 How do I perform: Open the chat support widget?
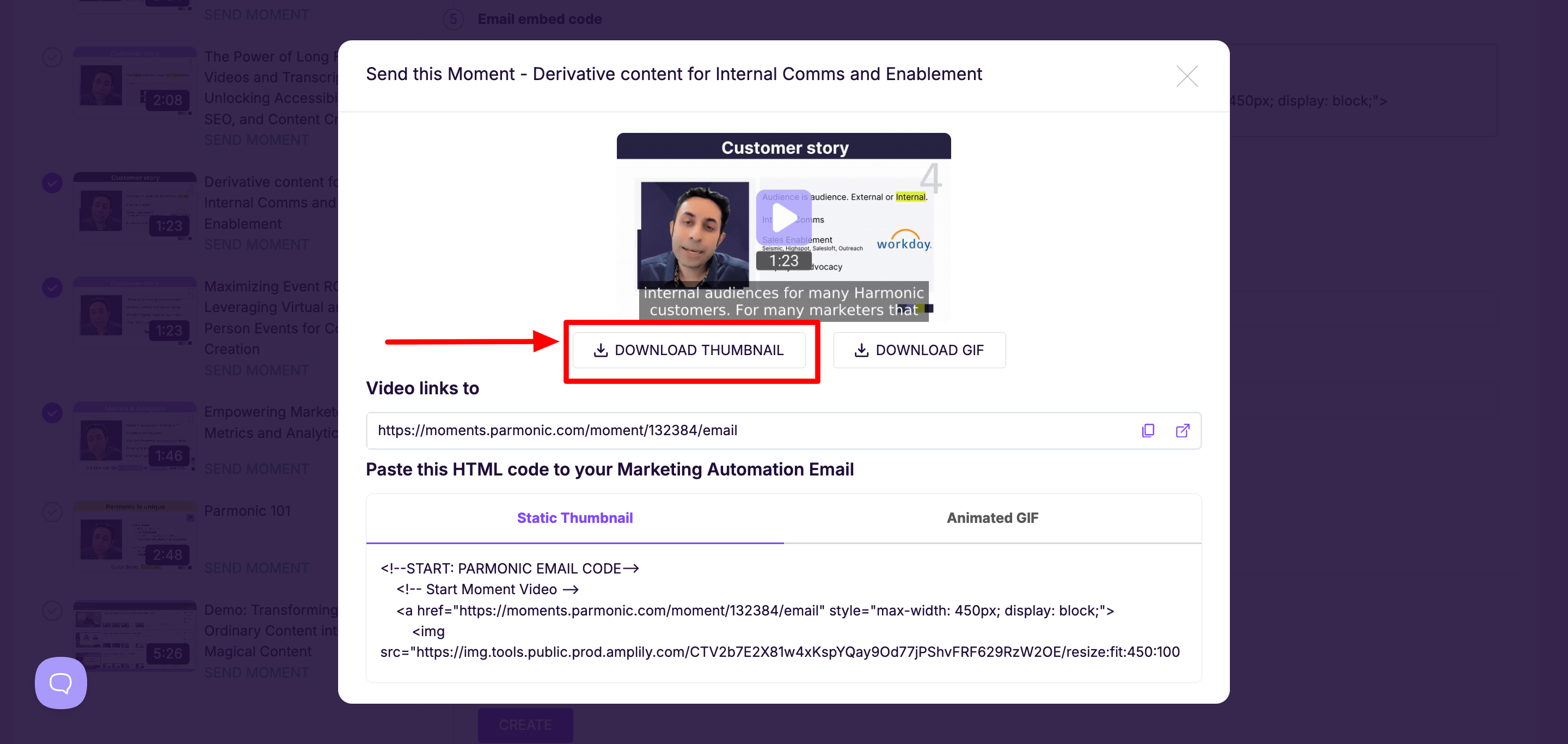coord(61,682)
